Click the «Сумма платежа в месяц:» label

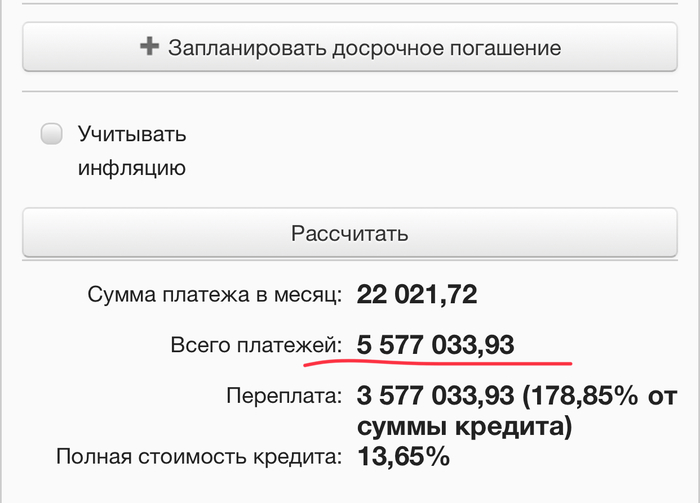[215, 295]
